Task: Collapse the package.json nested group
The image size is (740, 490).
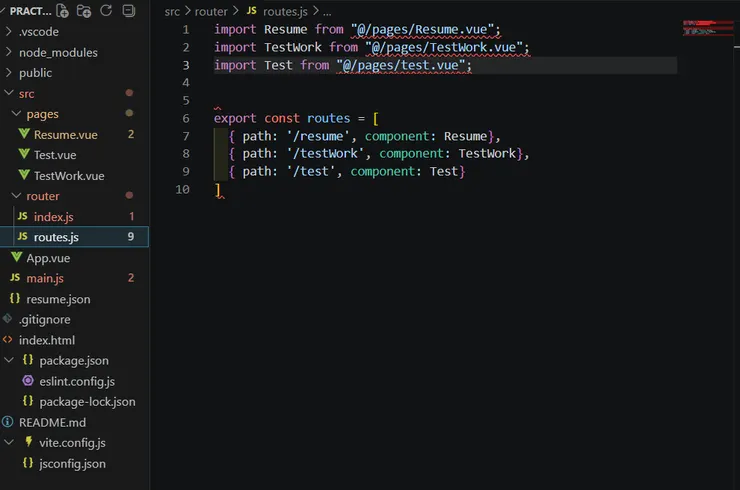Action: [x=9, y=361]
